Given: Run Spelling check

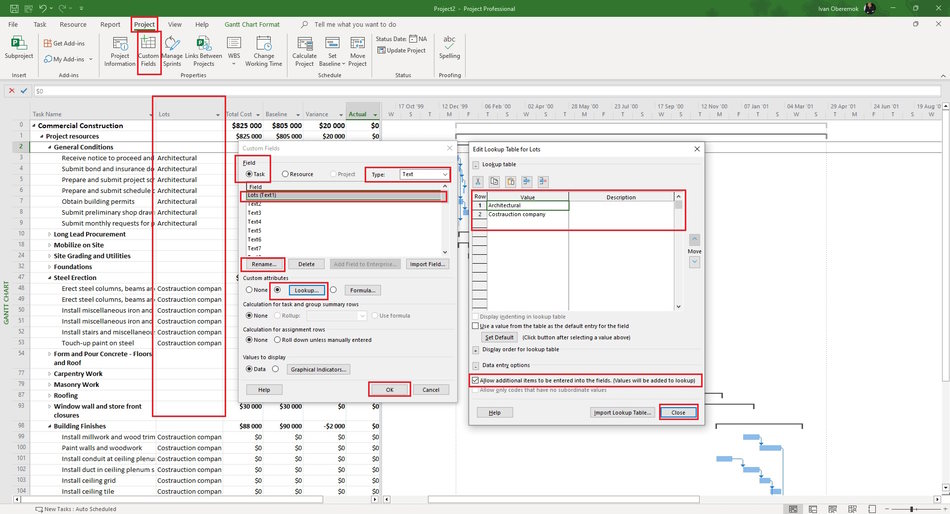Looking at the screenshot, I should 449,47.
